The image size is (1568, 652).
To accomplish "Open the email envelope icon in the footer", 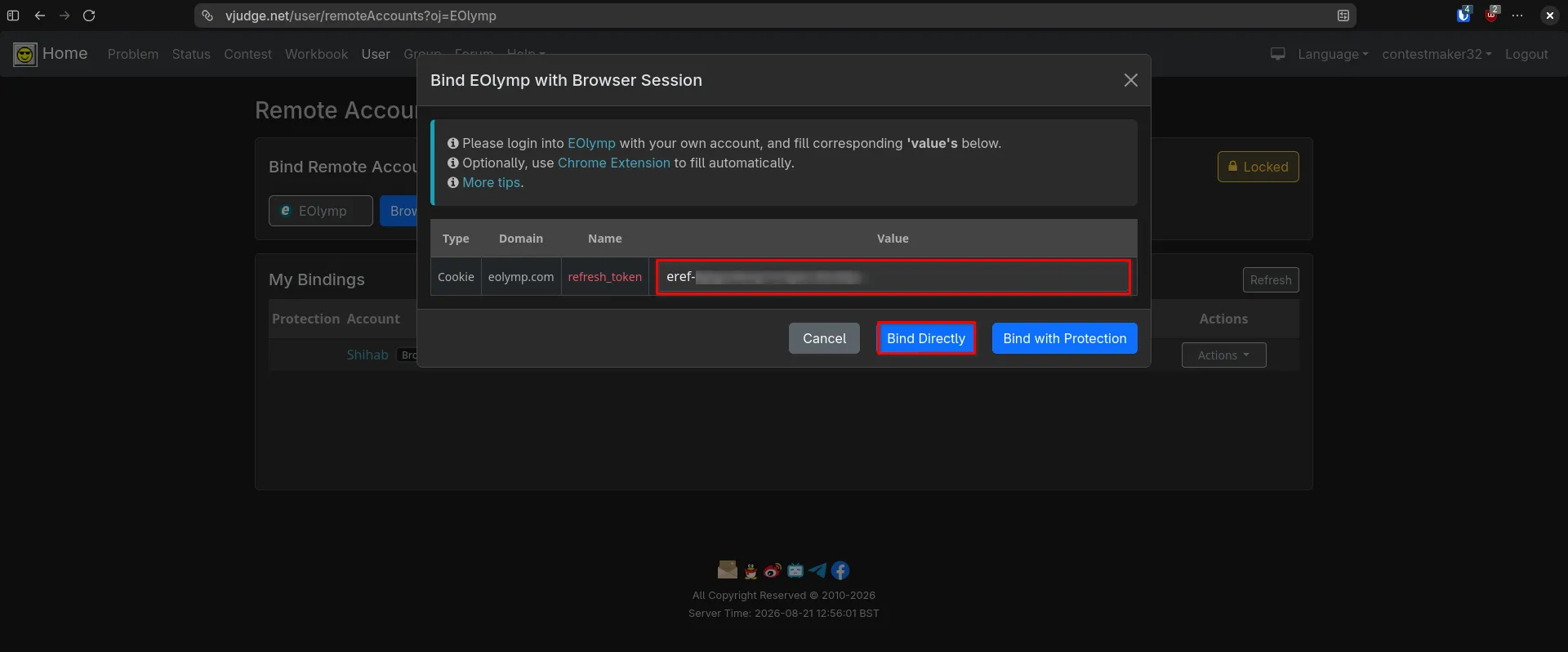I will click(727, 569).
